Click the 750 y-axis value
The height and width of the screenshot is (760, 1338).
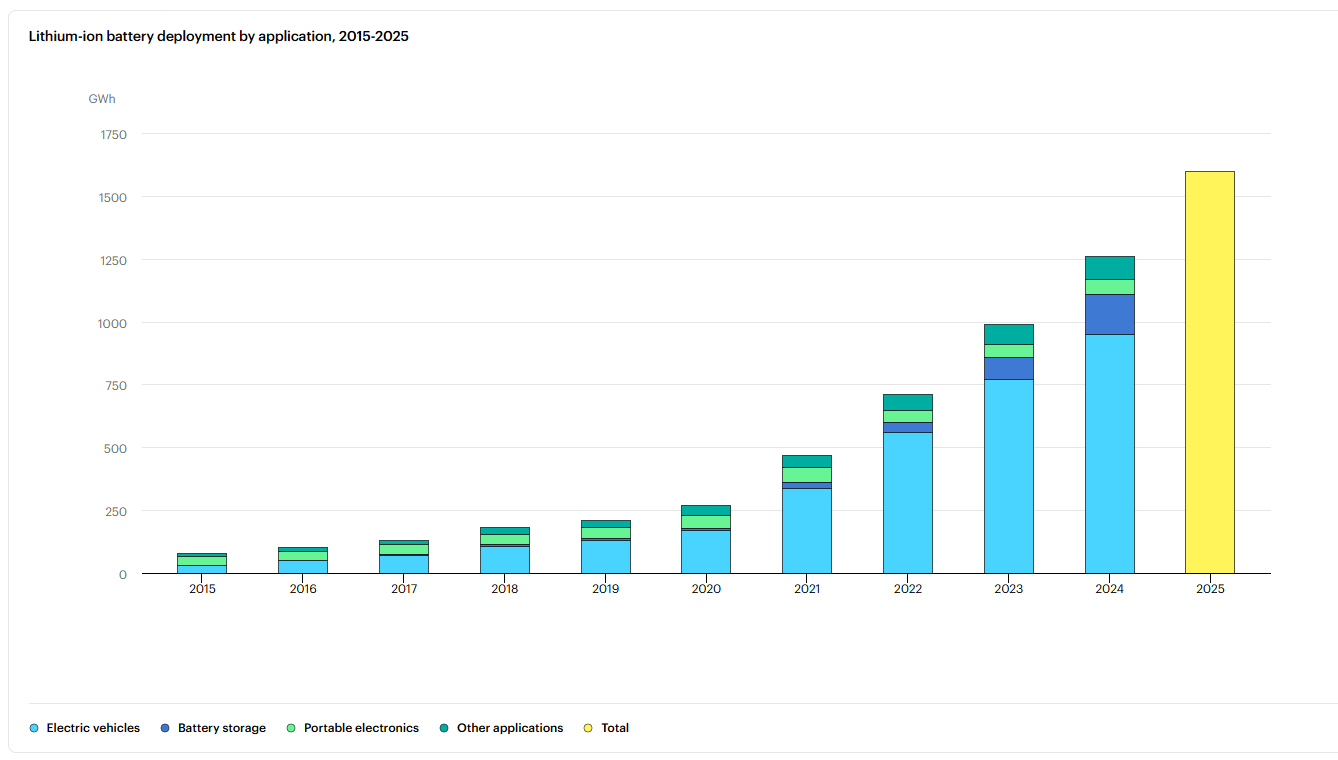coord(117,385)
